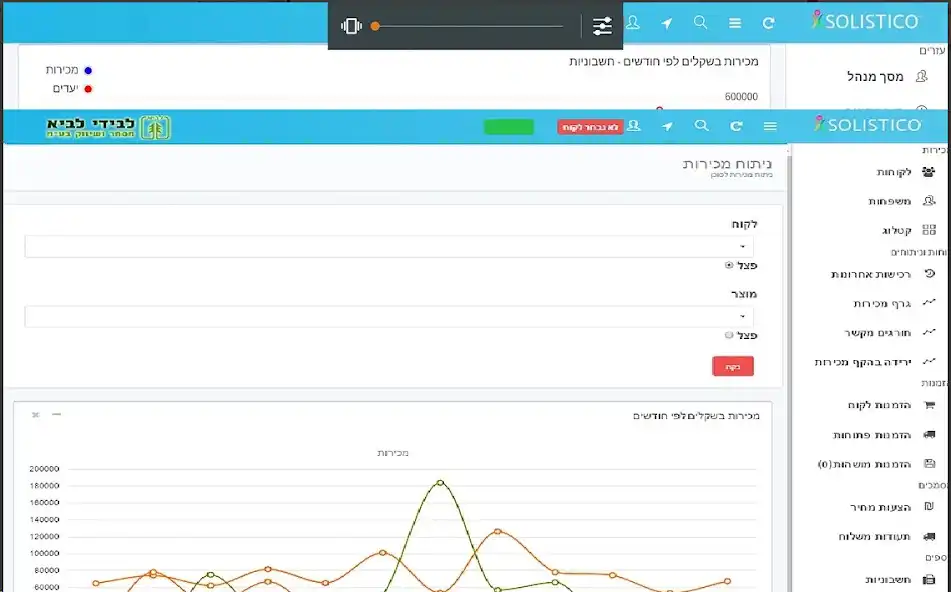Viewport: 951px width, 592px height.
Task: Open the hamburger menu in lower header
Action: click(769, 126)
